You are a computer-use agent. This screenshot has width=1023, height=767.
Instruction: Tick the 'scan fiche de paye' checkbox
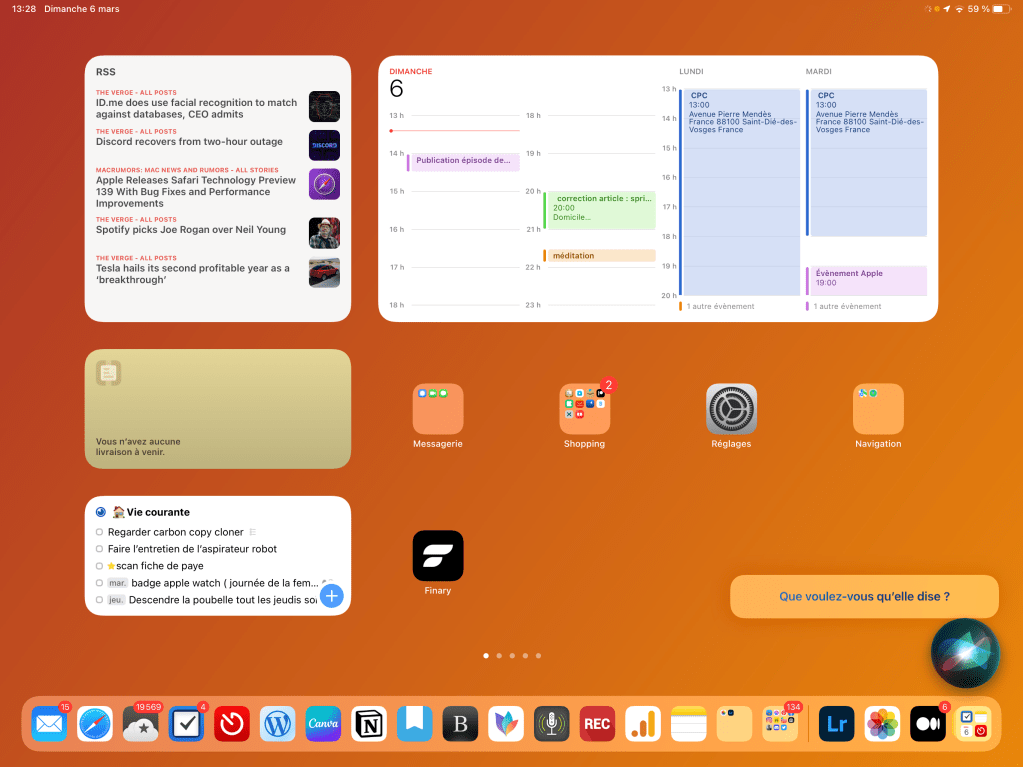point(99,566)
